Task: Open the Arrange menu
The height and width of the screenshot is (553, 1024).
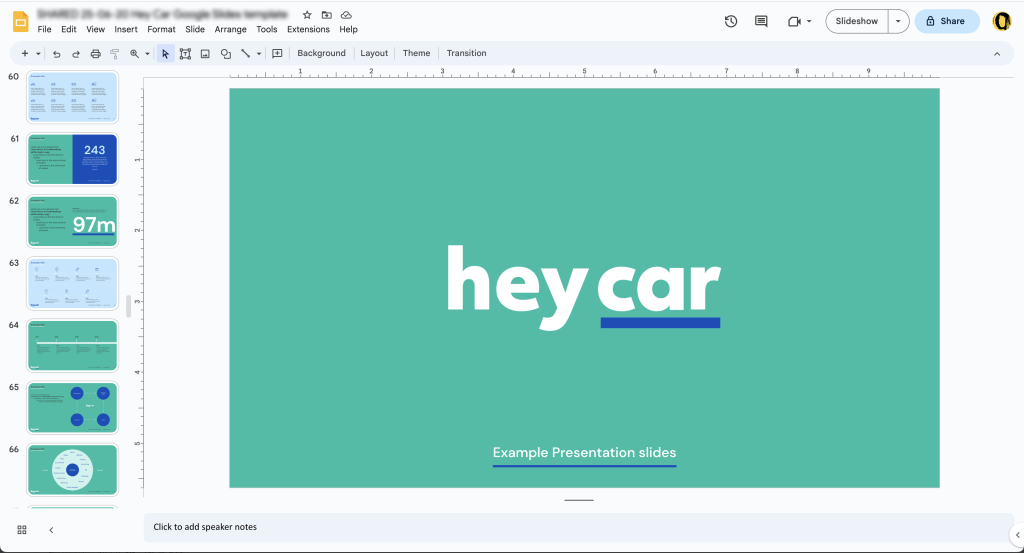Action: coord(231,29)
